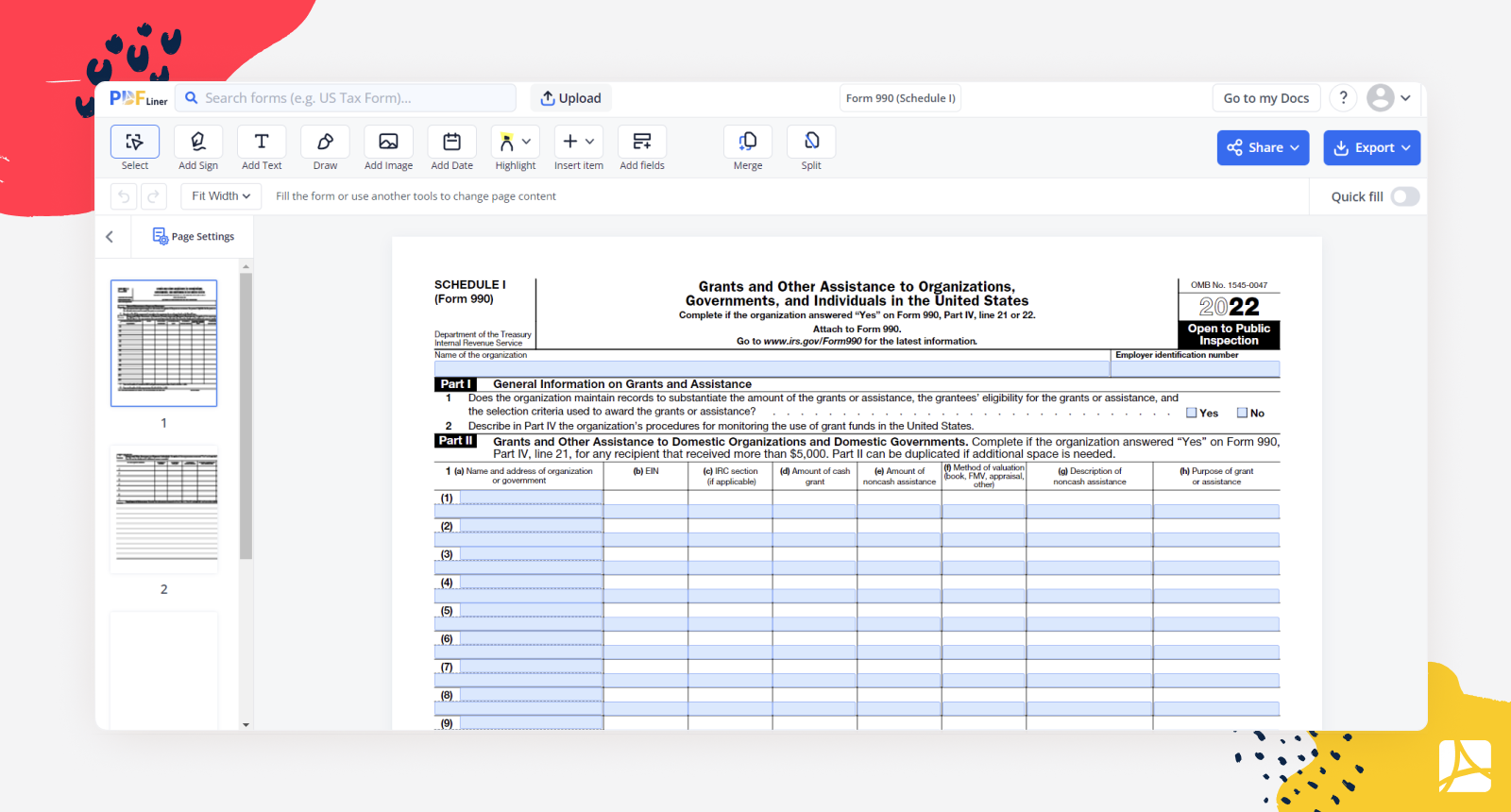Open the Fit Width zoom dropdown
The image size is (1511, 812).
click(221, 196)
